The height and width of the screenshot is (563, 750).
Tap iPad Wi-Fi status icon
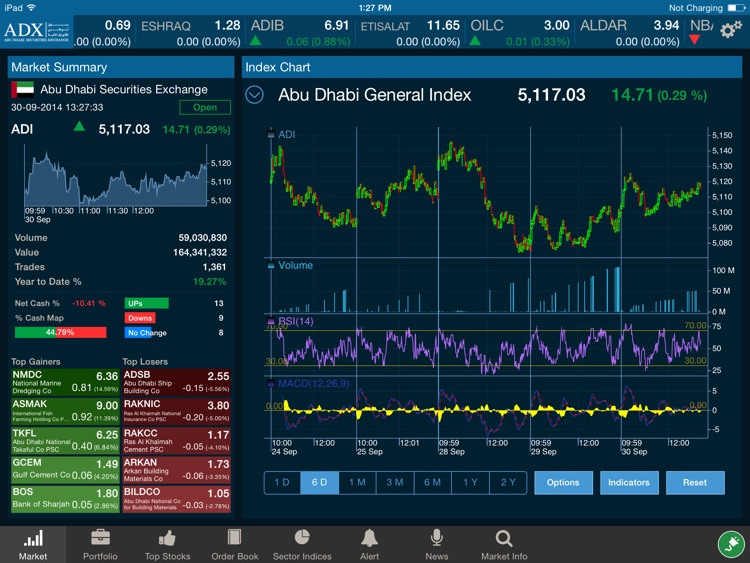(x=32, y=7)
